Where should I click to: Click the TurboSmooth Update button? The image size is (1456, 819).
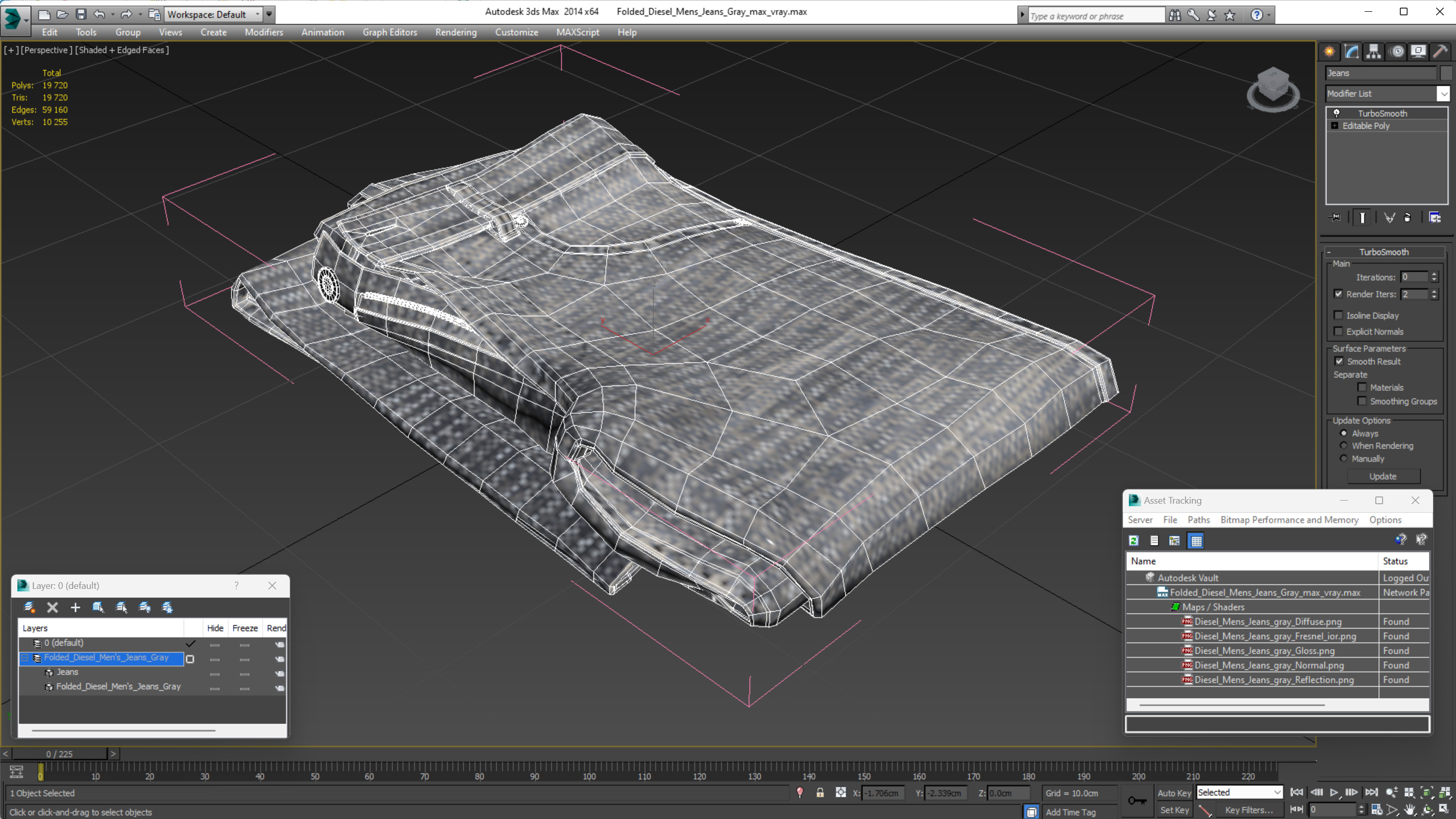tap(1383, 476)
